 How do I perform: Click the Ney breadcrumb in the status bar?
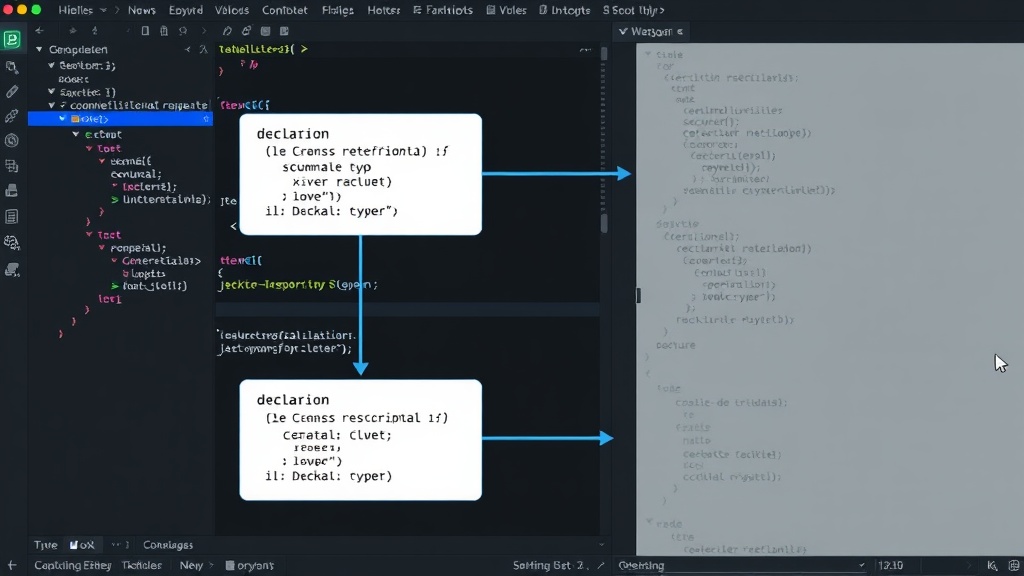(191, 566)
